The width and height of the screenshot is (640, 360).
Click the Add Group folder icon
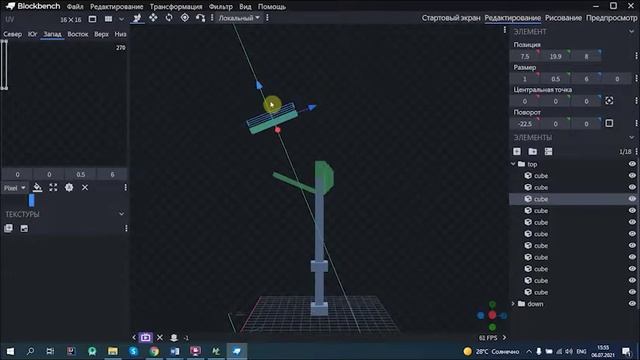pyautogui.click(x=533, y=151)
